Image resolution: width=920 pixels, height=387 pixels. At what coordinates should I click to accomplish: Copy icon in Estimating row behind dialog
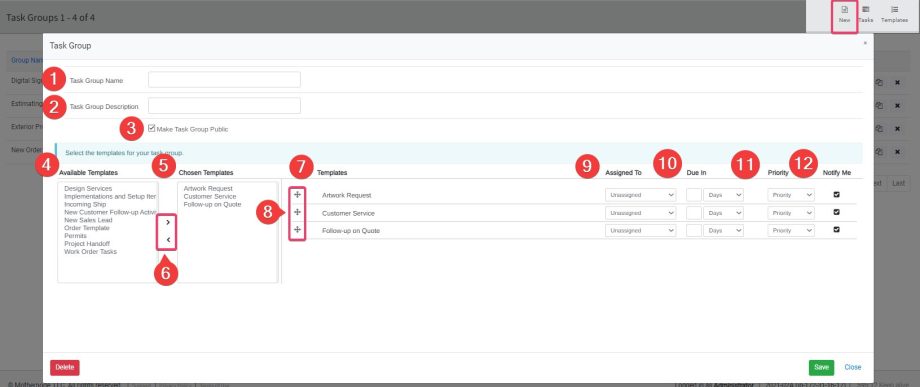pyautogui.click(x=878, y=106)
